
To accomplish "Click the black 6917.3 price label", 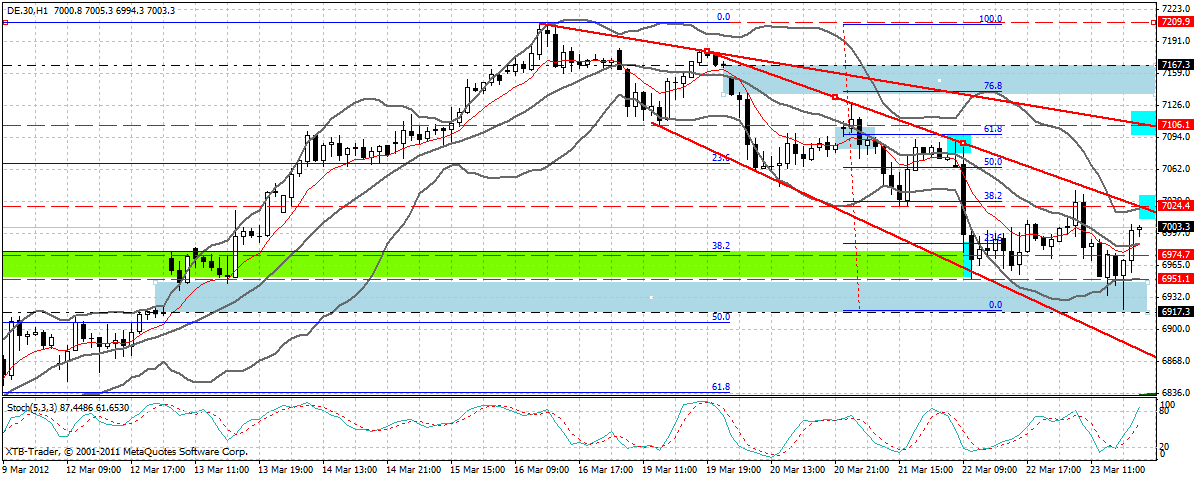I will (x=1174, y=312).
